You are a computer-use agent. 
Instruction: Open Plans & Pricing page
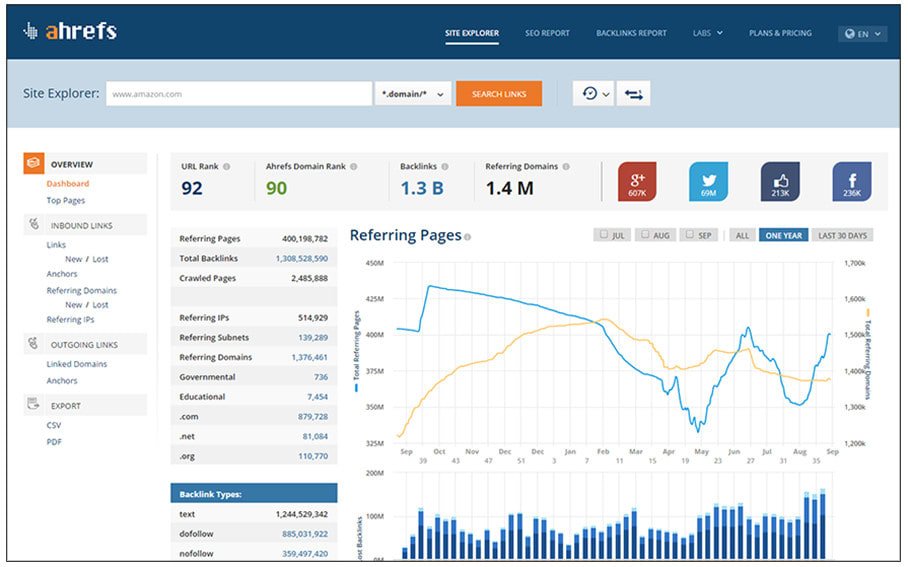tap(780, 33)
